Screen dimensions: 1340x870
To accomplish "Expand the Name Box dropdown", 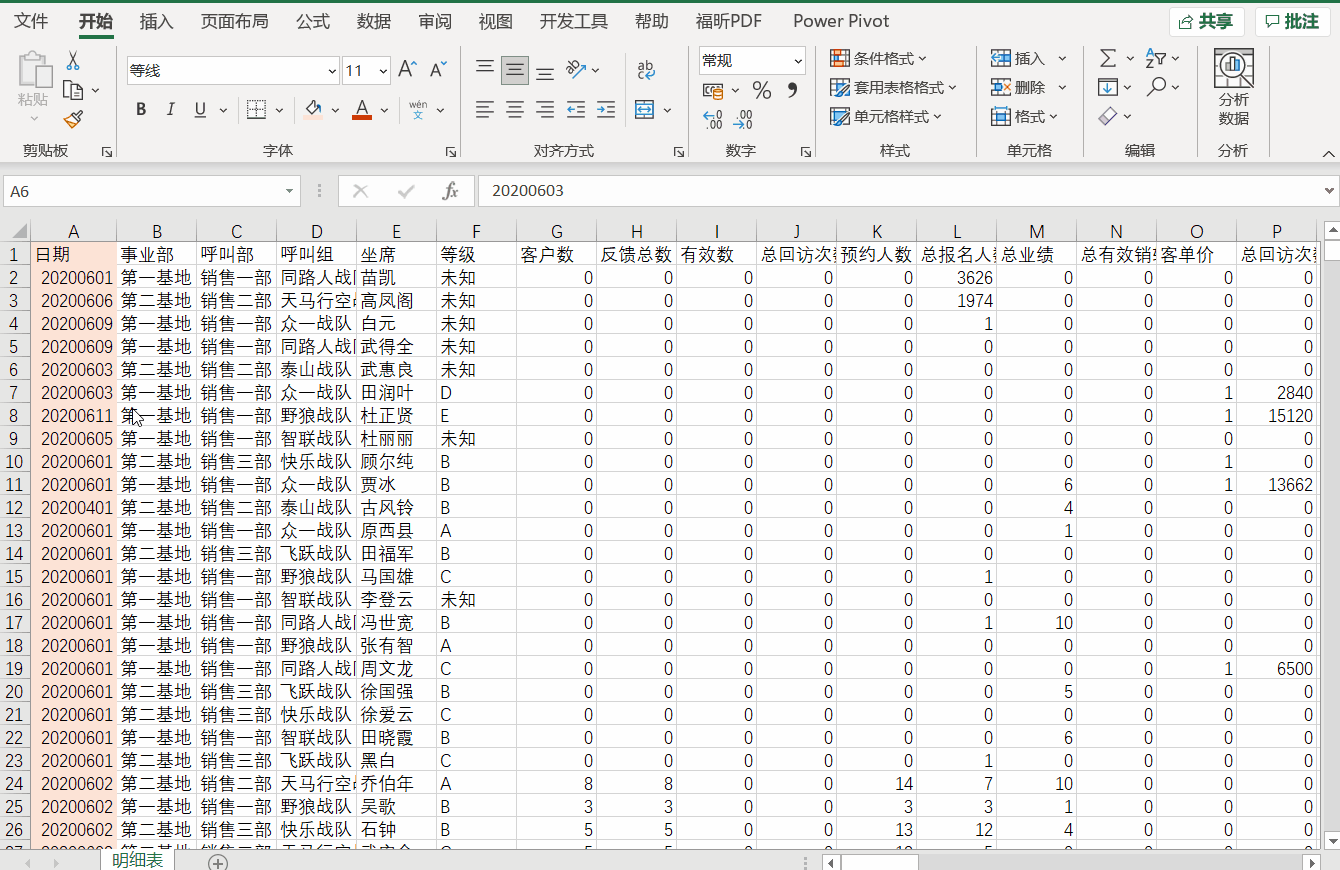I will tap(290, 191).
